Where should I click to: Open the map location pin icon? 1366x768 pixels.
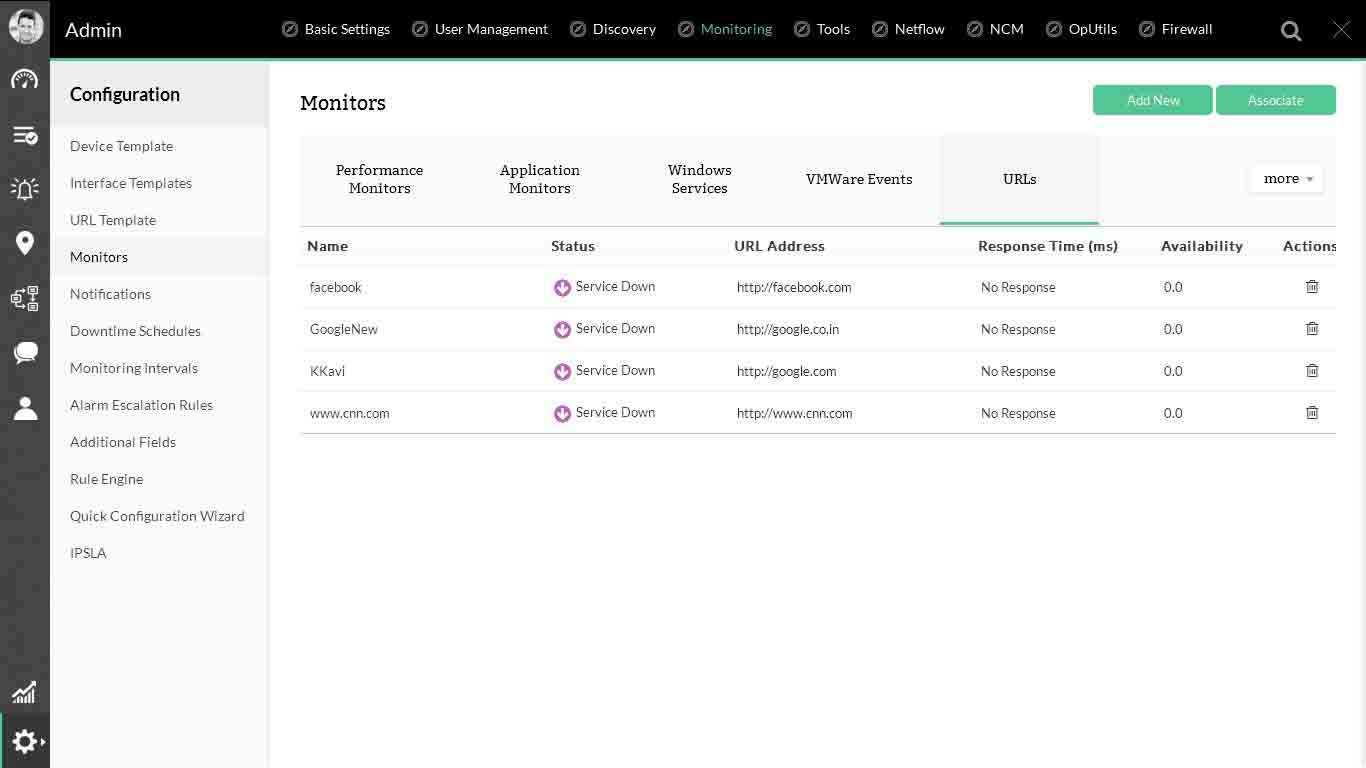pyautogui.click(x=25, y=243)
